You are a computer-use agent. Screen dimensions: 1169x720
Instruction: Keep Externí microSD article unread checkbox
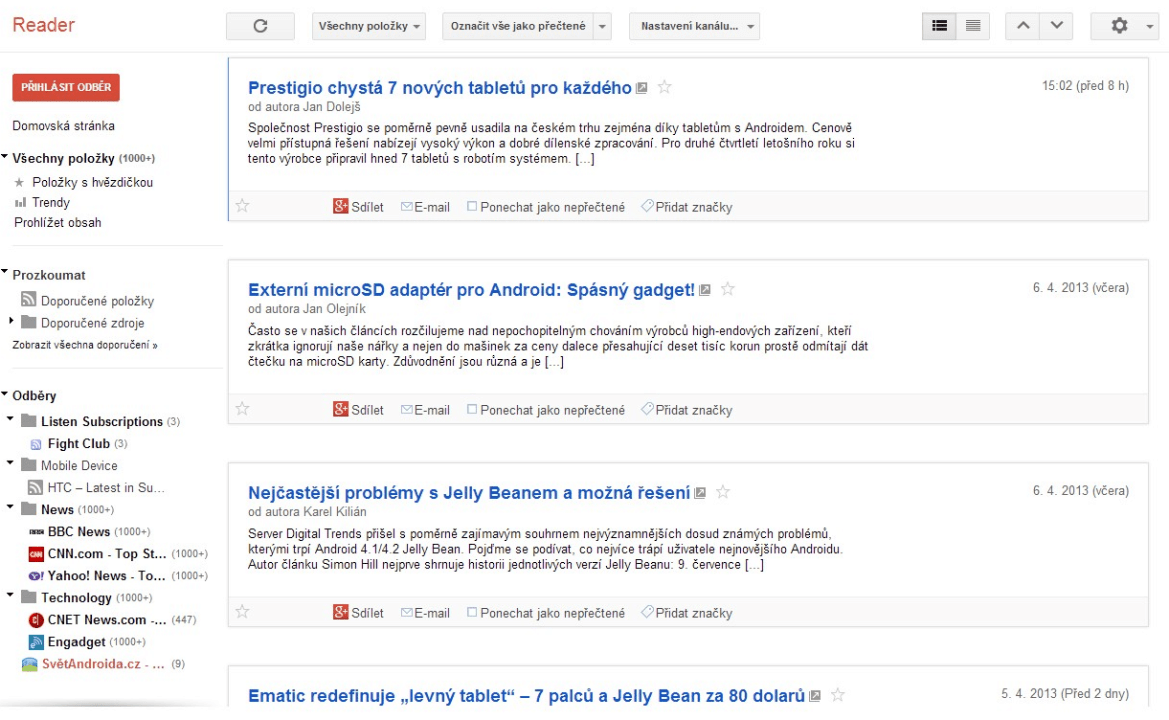pyautogui.click(x=473, y=410)
